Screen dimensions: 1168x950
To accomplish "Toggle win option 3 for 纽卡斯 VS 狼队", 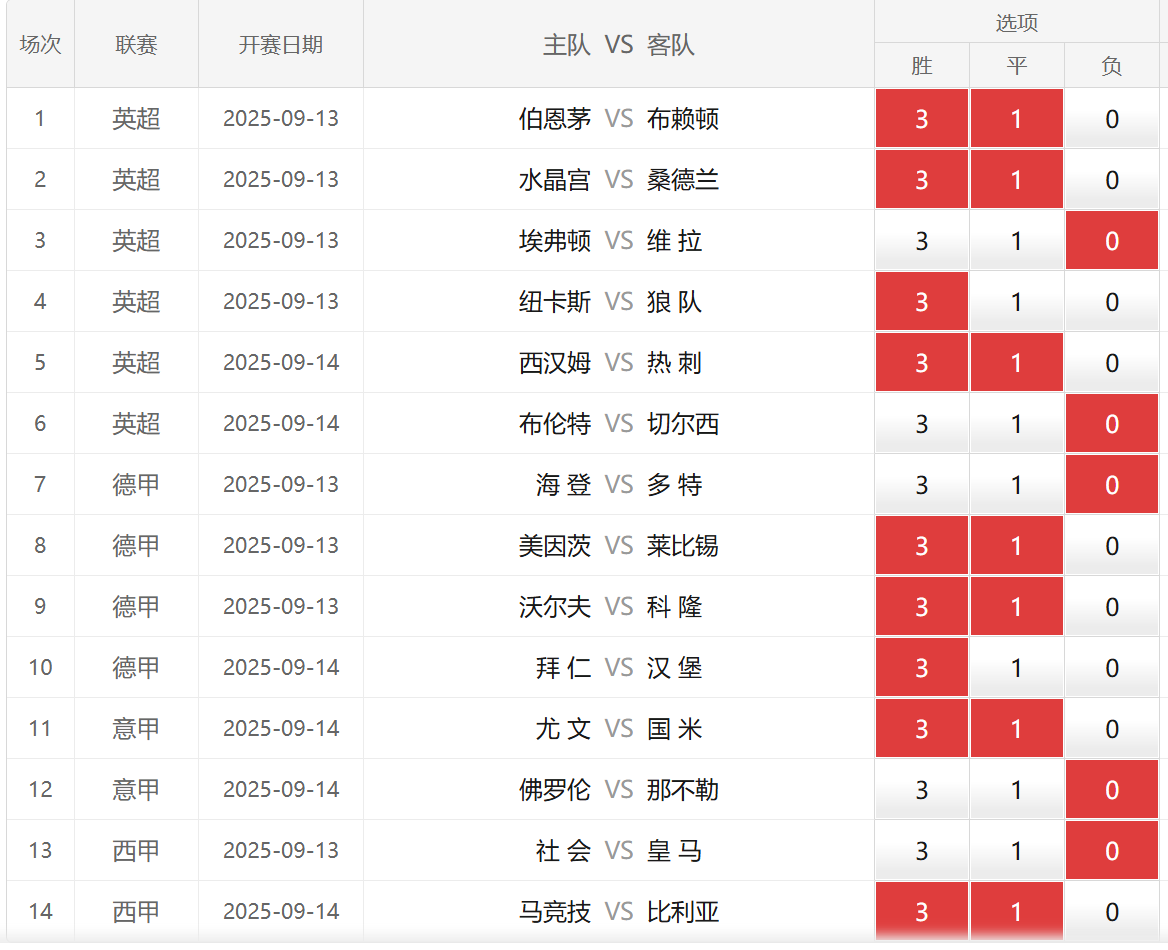I will (921, 302).
